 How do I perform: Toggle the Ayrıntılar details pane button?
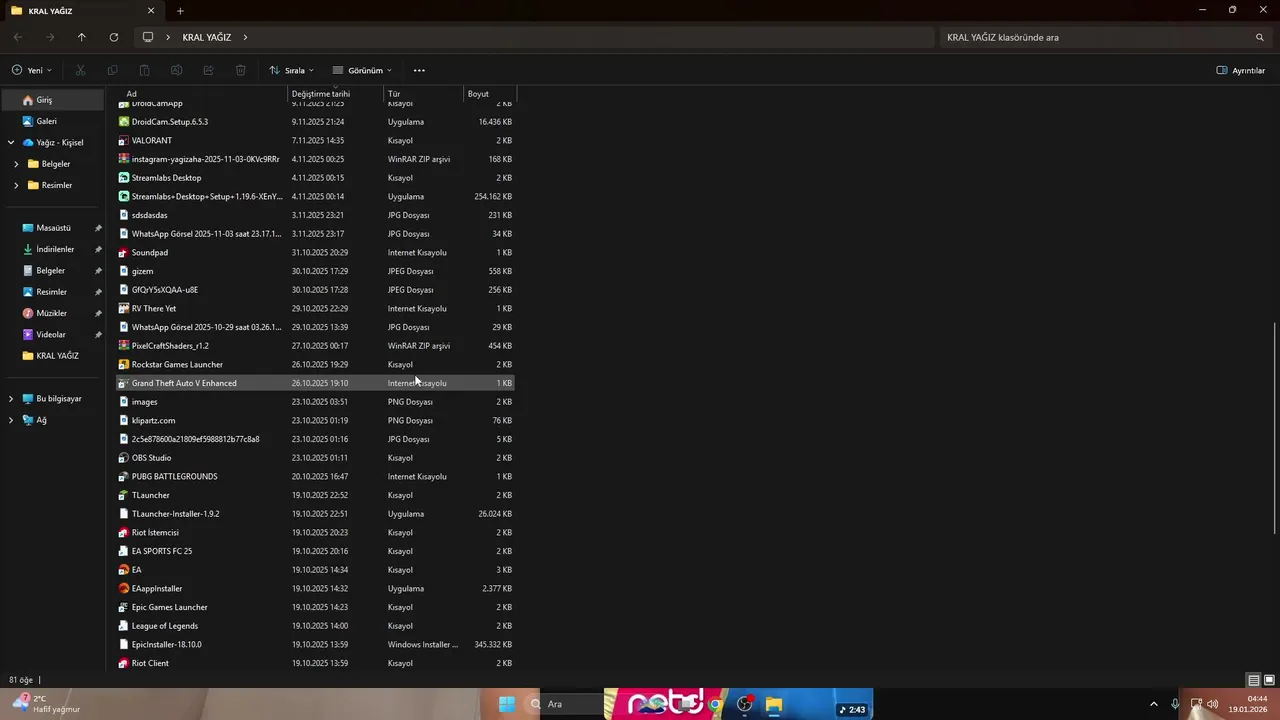pos(1241,70)
